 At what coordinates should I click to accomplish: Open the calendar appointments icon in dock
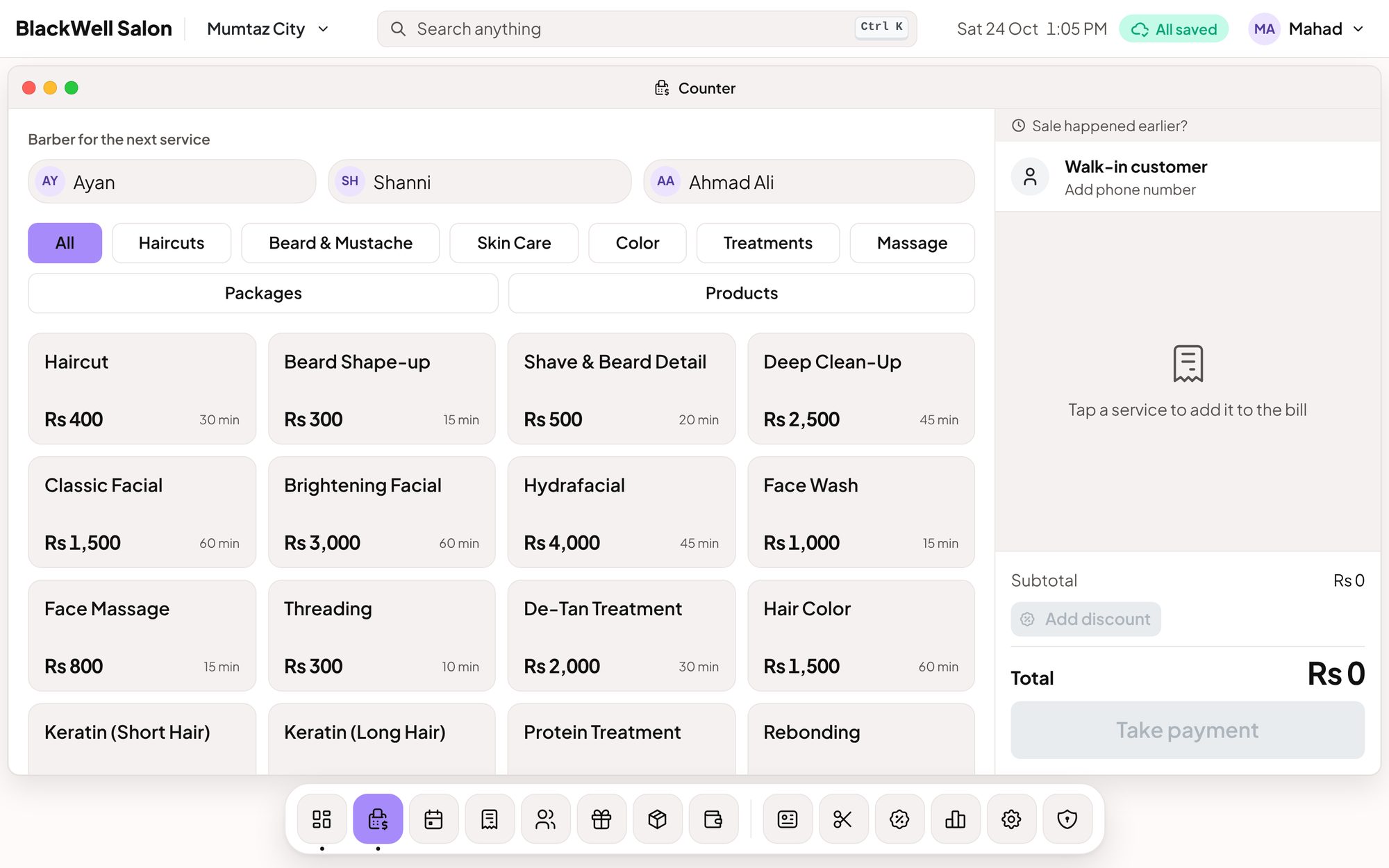(433, 819)
